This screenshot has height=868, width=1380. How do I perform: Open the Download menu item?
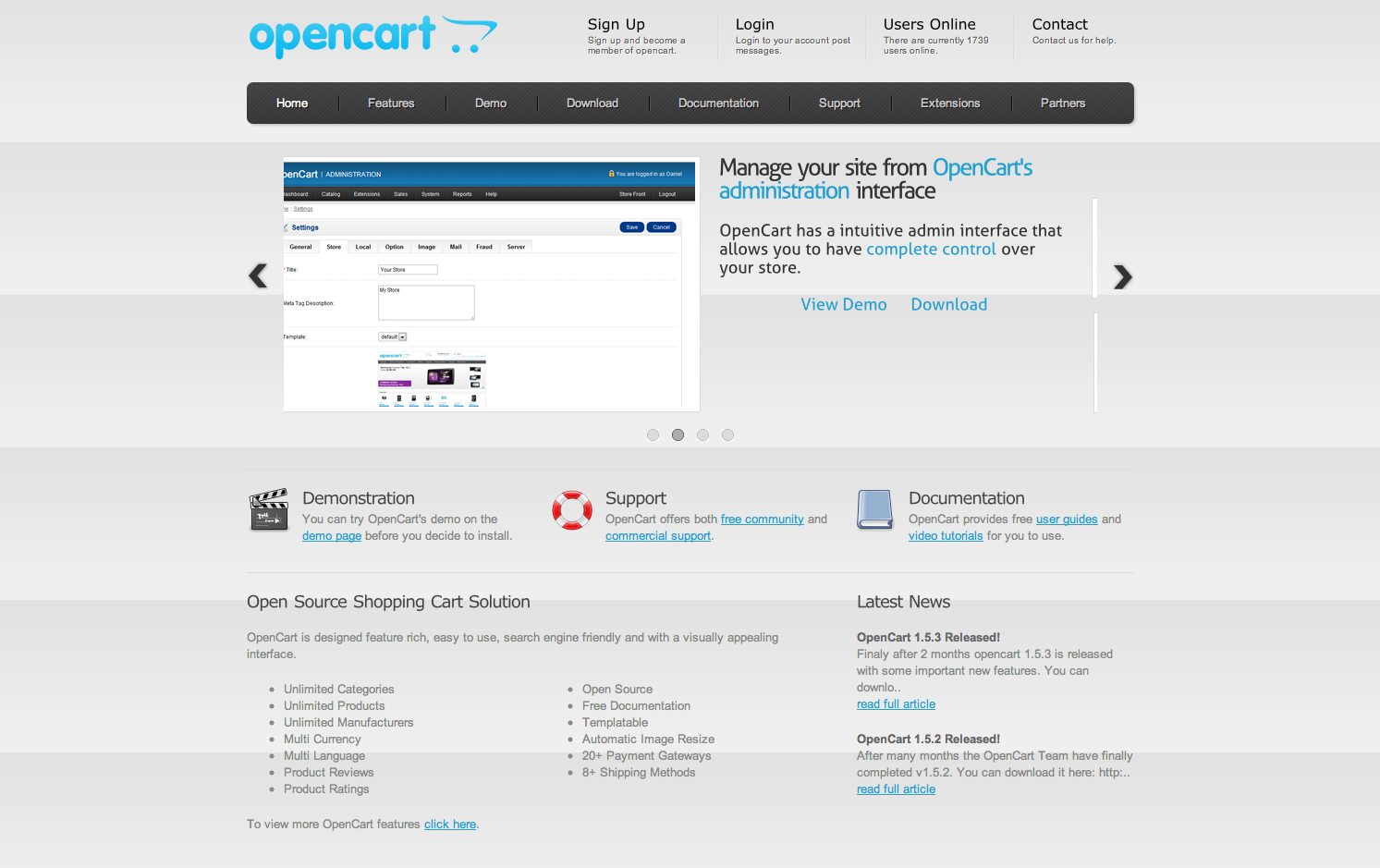[592, 104]
